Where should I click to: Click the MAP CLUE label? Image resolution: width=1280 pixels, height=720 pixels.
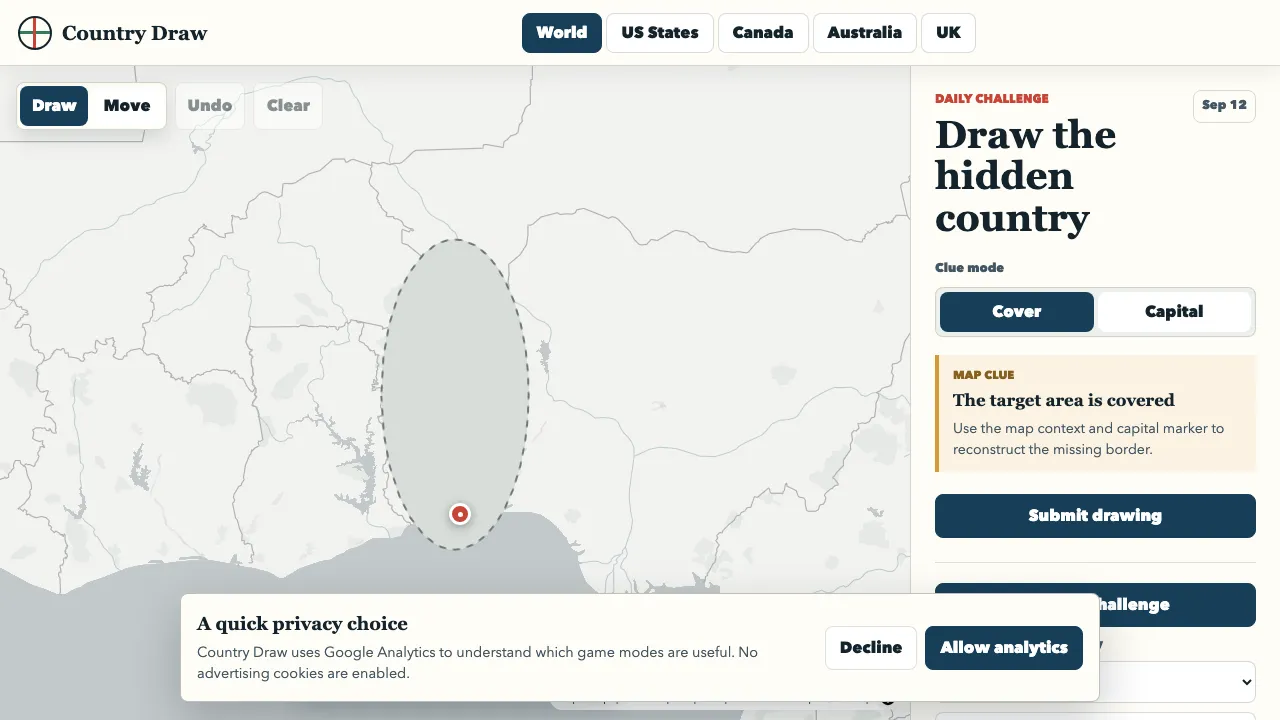[x=984, y=375]
